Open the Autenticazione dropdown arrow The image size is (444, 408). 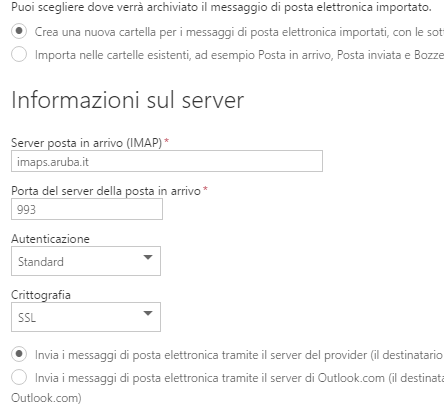148,257
